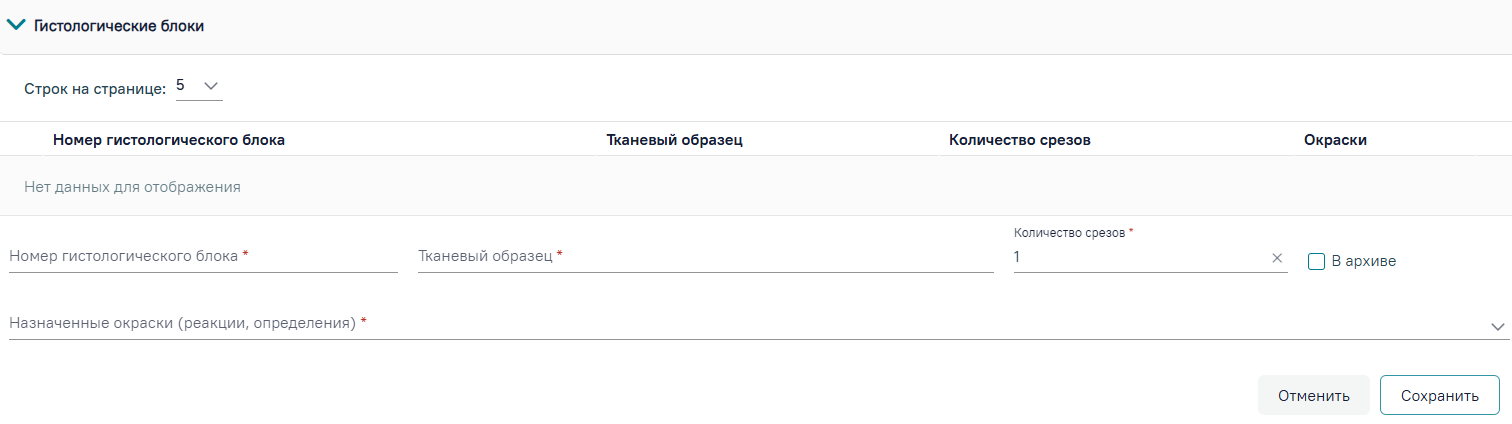Focus the Тканевый образец input field
This screenshot has height=424, width=1512.
tap(705, 257)
